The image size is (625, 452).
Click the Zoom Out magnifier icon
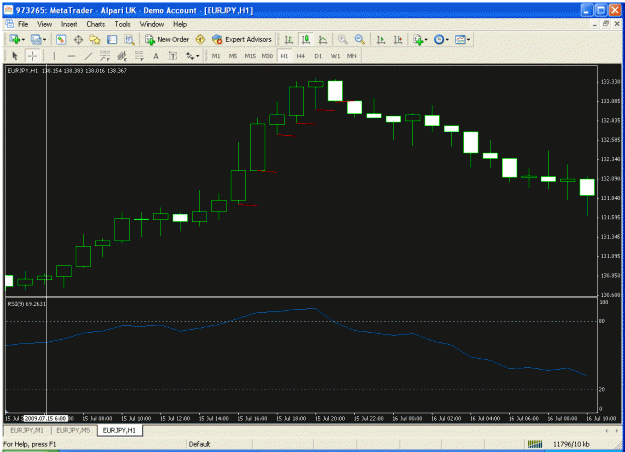360,39
